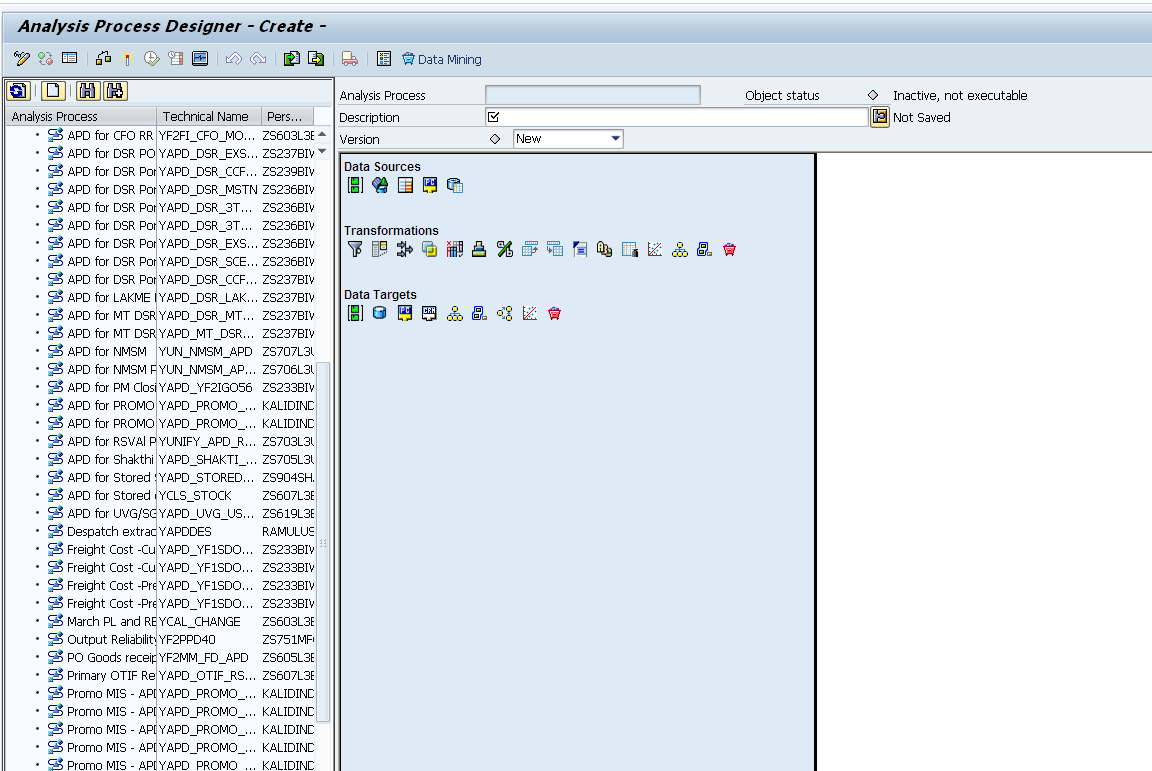The image size is (1152, 771).
Task: Select the database table icon under Data Sources
Action: (455, 185)
